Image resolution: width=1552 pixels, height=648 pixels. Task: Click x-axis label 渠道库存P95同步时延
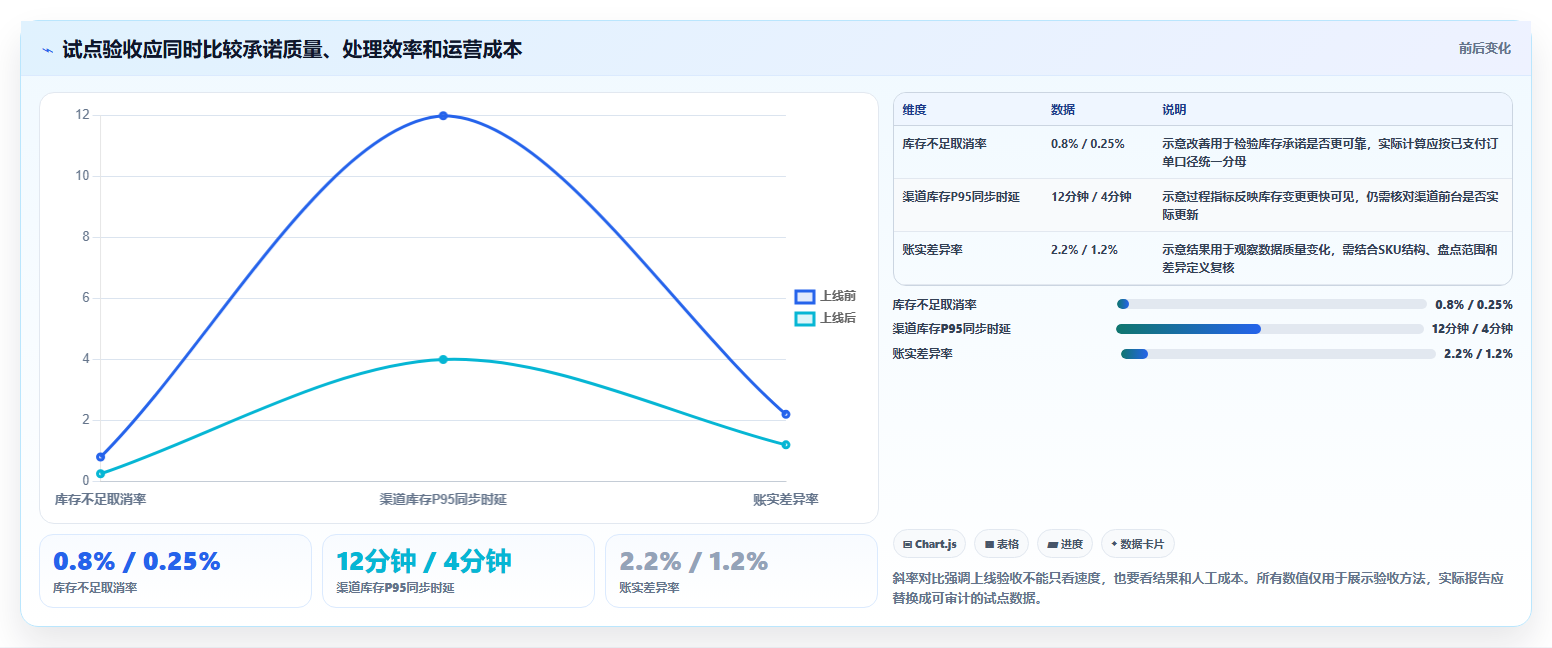[443, 499]
